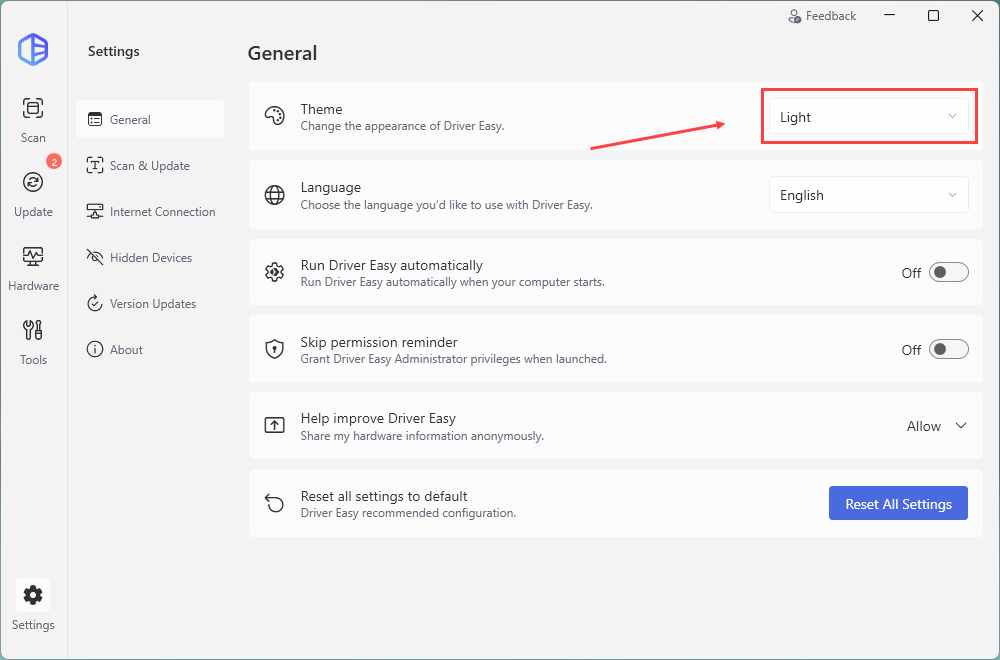Click the Settings gear icon
Viewport: 1000px width, 660px height.
(33, 596)
